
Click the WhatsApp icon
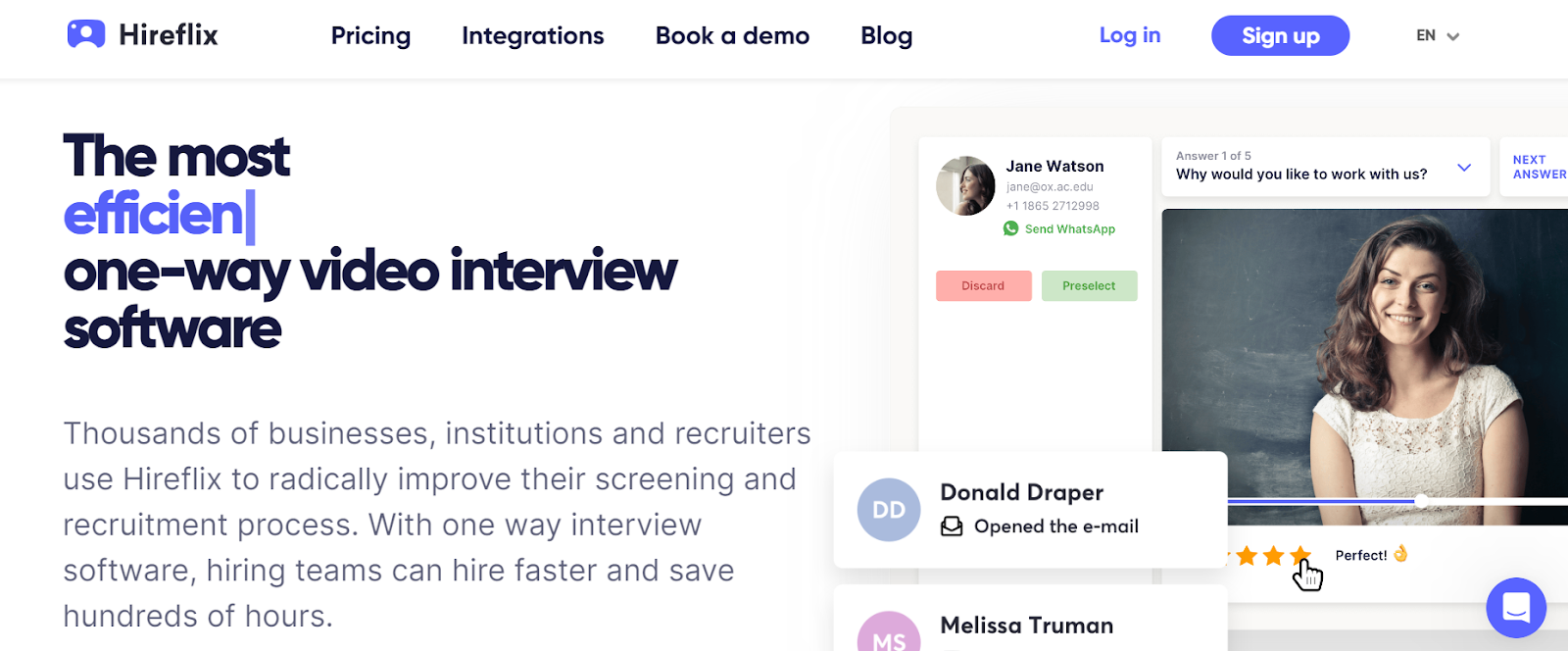tap(1010, 228)
